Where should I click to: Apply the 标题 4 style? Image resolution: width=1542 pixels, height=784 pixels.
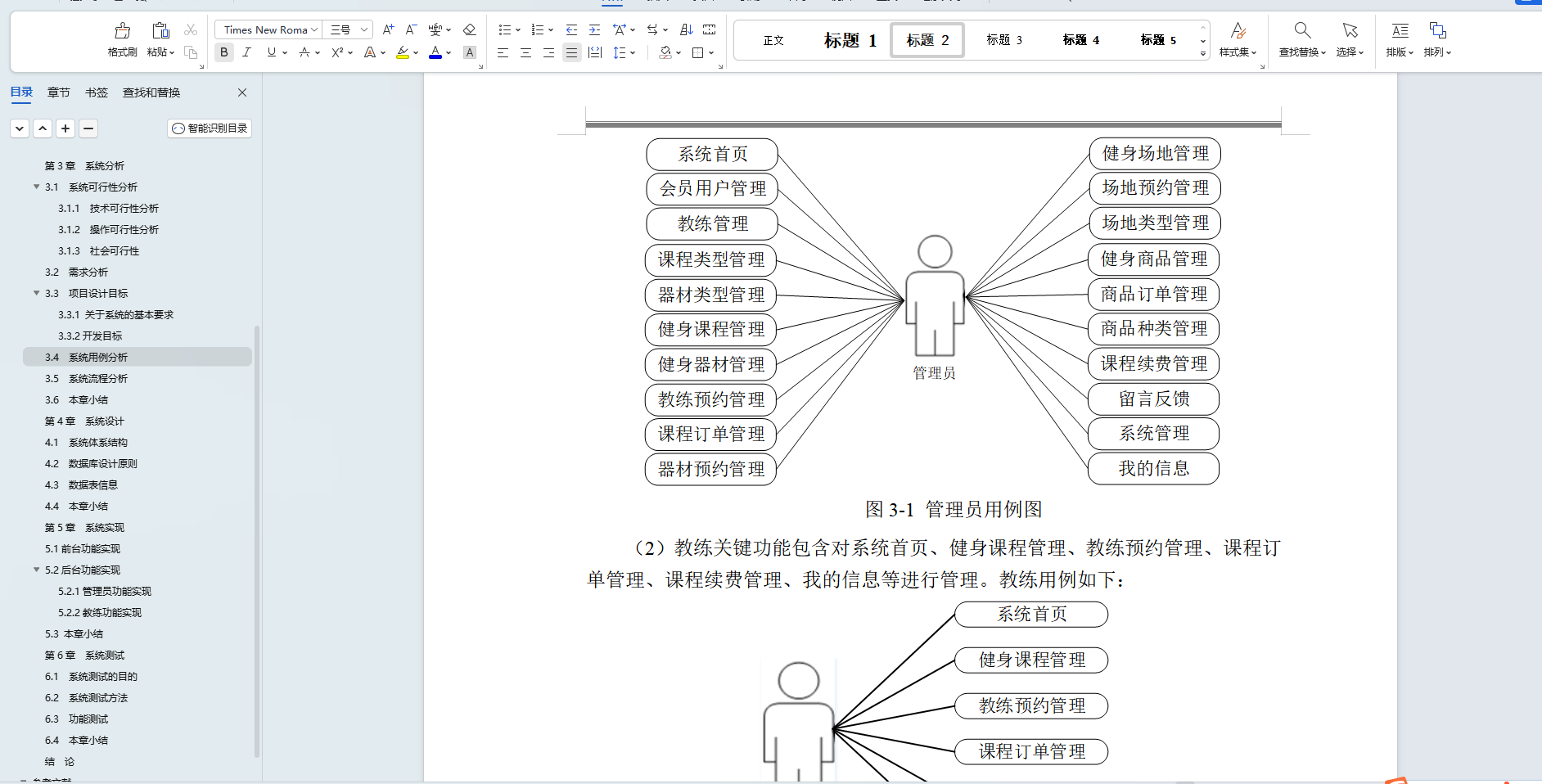pos(1081,40)
